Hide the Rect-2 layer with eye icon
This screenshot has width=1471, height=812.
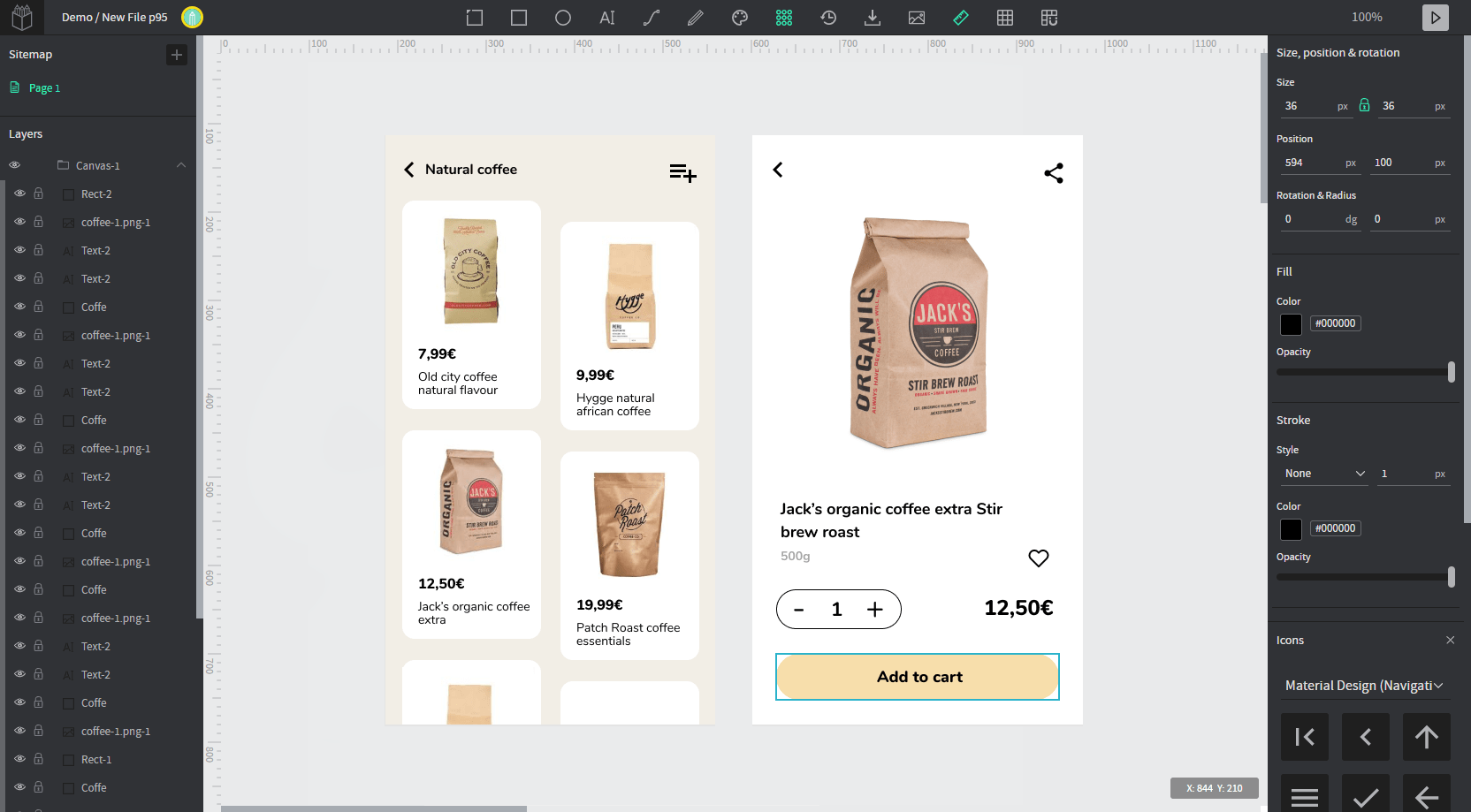(19, 194)
